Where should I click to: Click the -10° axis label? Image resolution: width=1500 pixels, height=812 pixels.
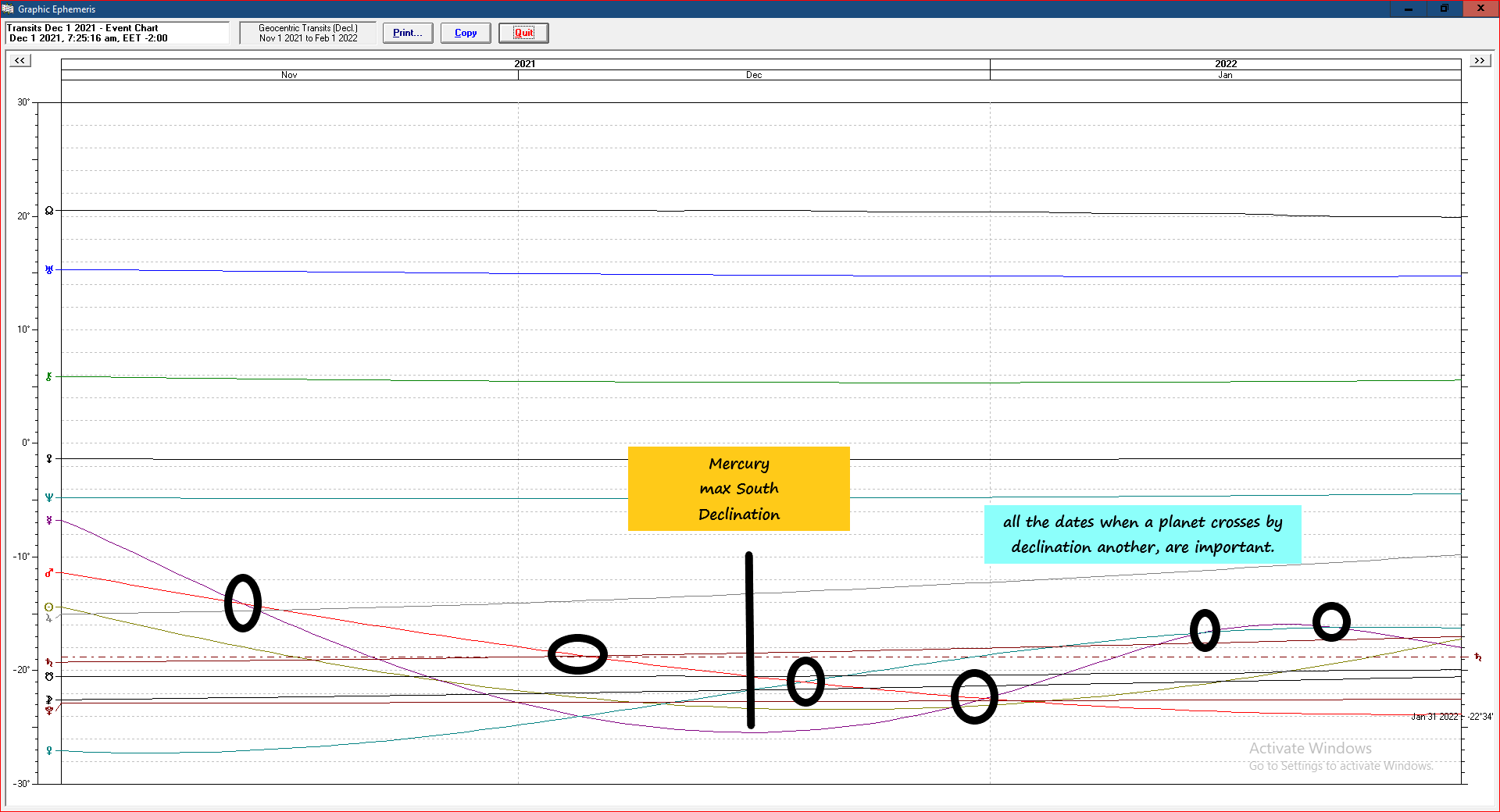(22, 557)
